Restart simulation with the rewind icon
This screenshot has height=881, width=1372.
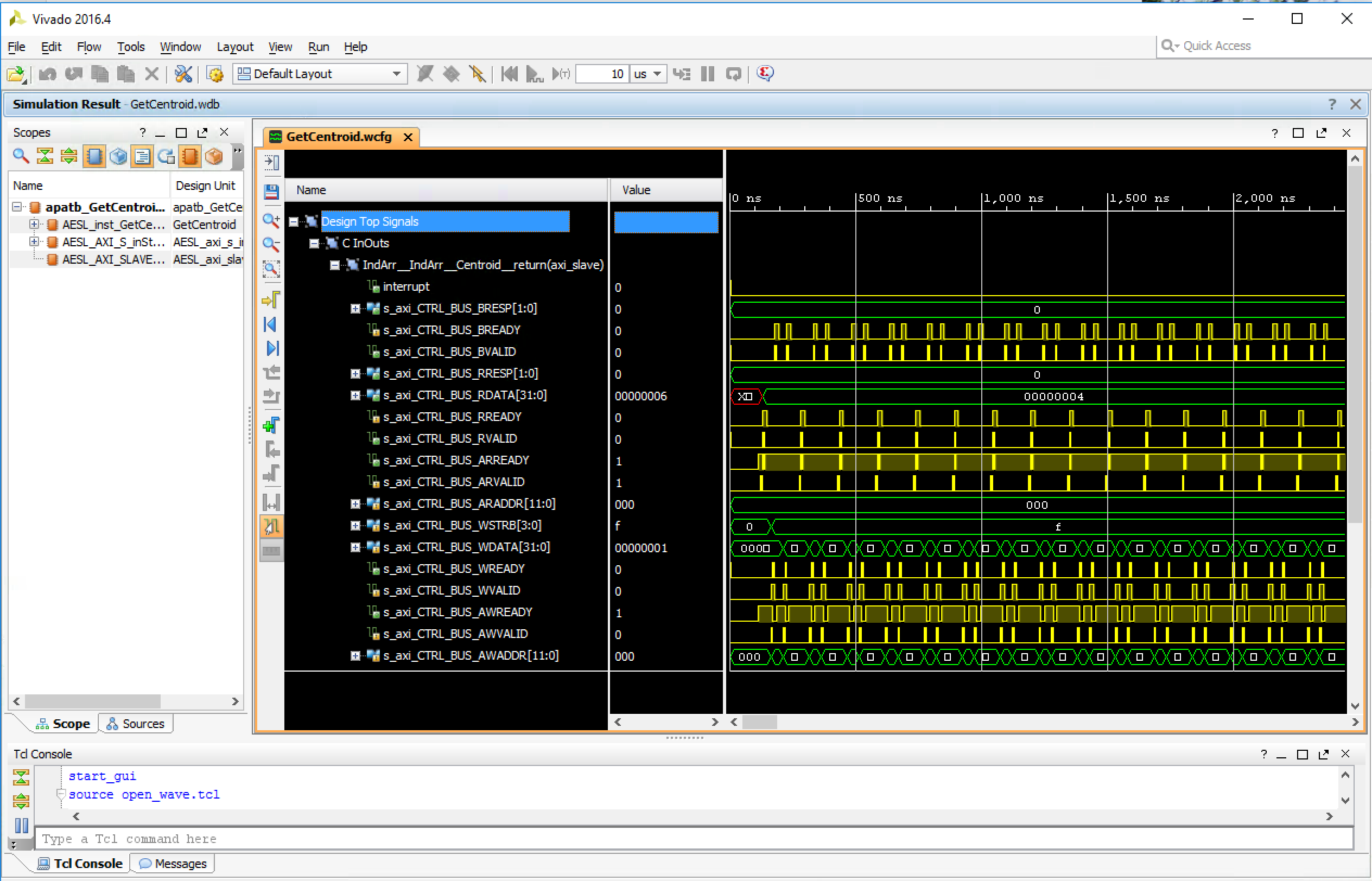(509, 74)
